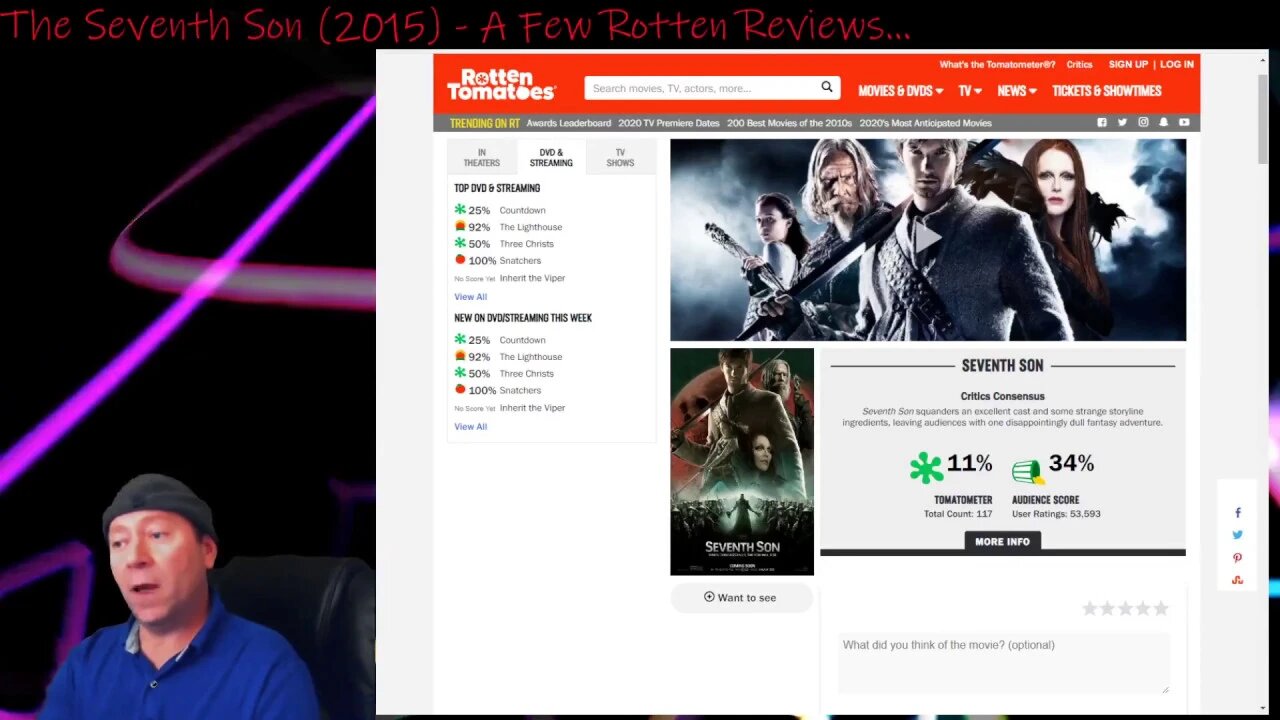The image size is (1280, 720).
Task: Open the YouTube header icon
Action: click(x=1184, y=122)
